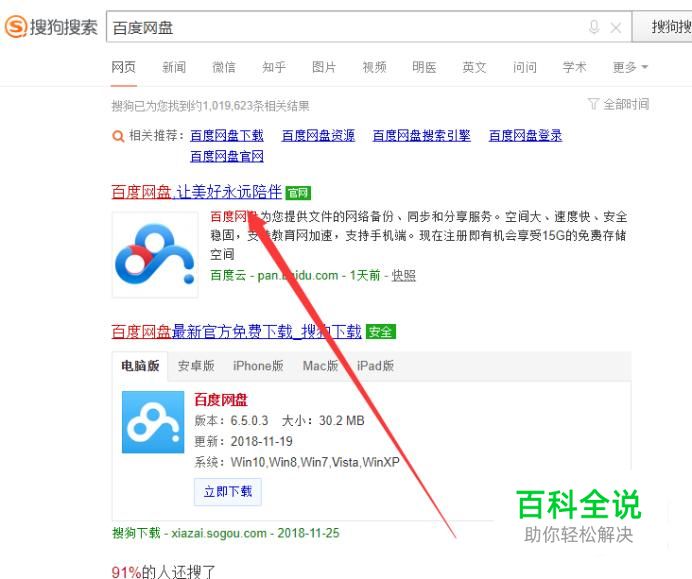Viewport: 692px width, 579px height.
Task: Click system text Win10,Win8,Win7,Vista,WinXP
Action: (315, 462)
